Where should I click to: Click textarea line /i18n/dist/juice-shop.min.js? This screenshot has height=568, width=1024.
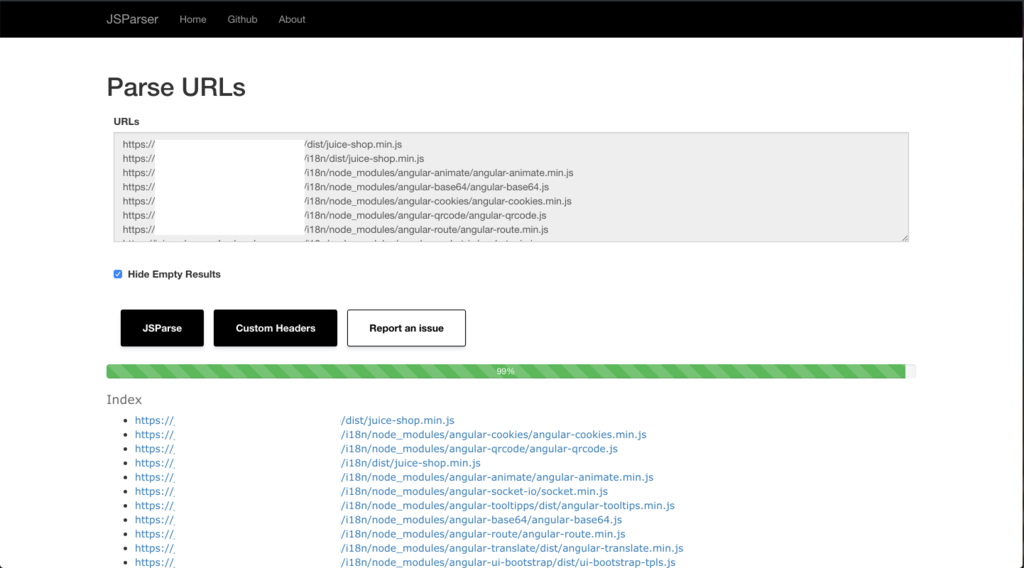point(273,159)
